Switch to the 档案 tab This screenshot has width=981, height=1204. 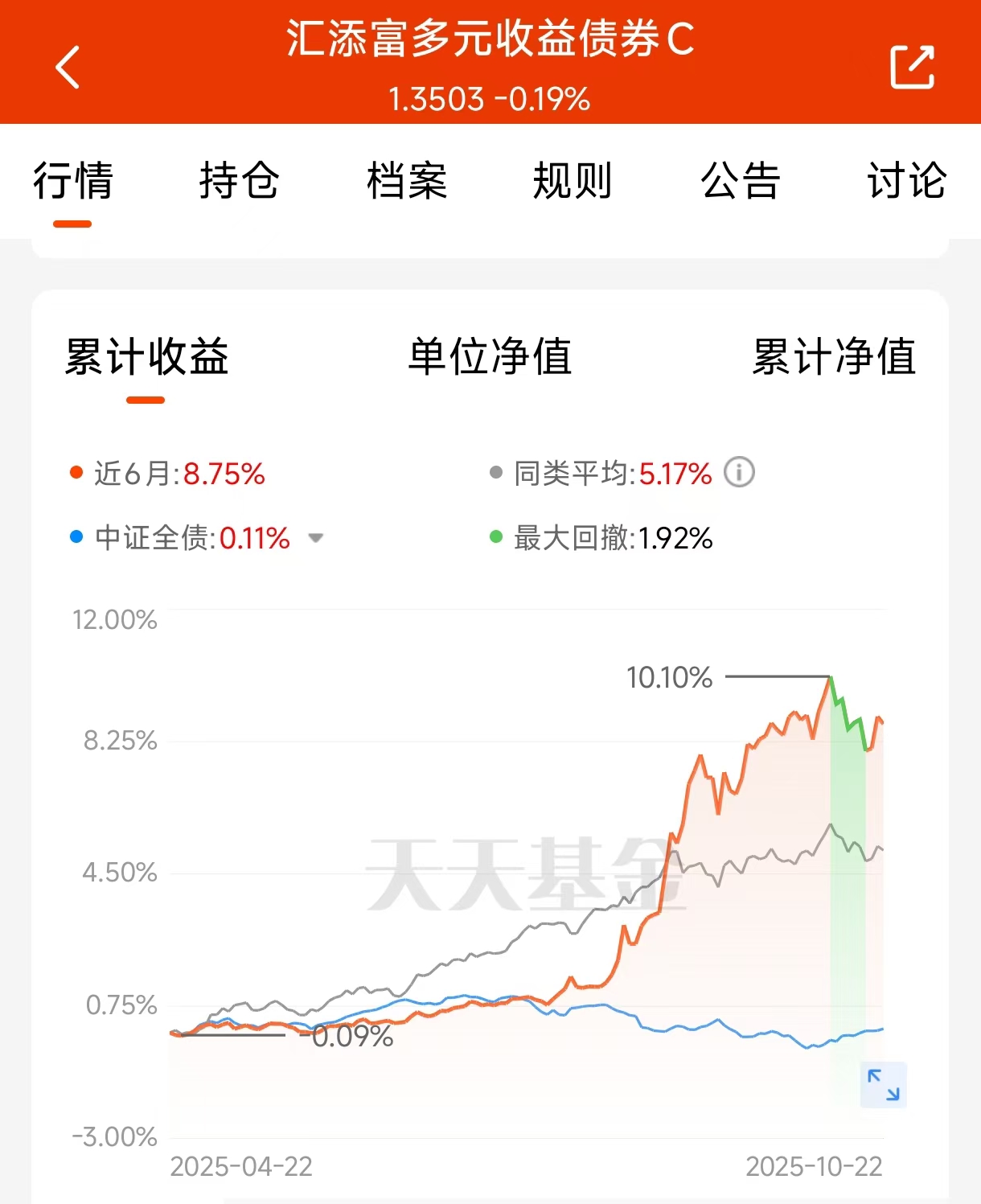point(406,180)
